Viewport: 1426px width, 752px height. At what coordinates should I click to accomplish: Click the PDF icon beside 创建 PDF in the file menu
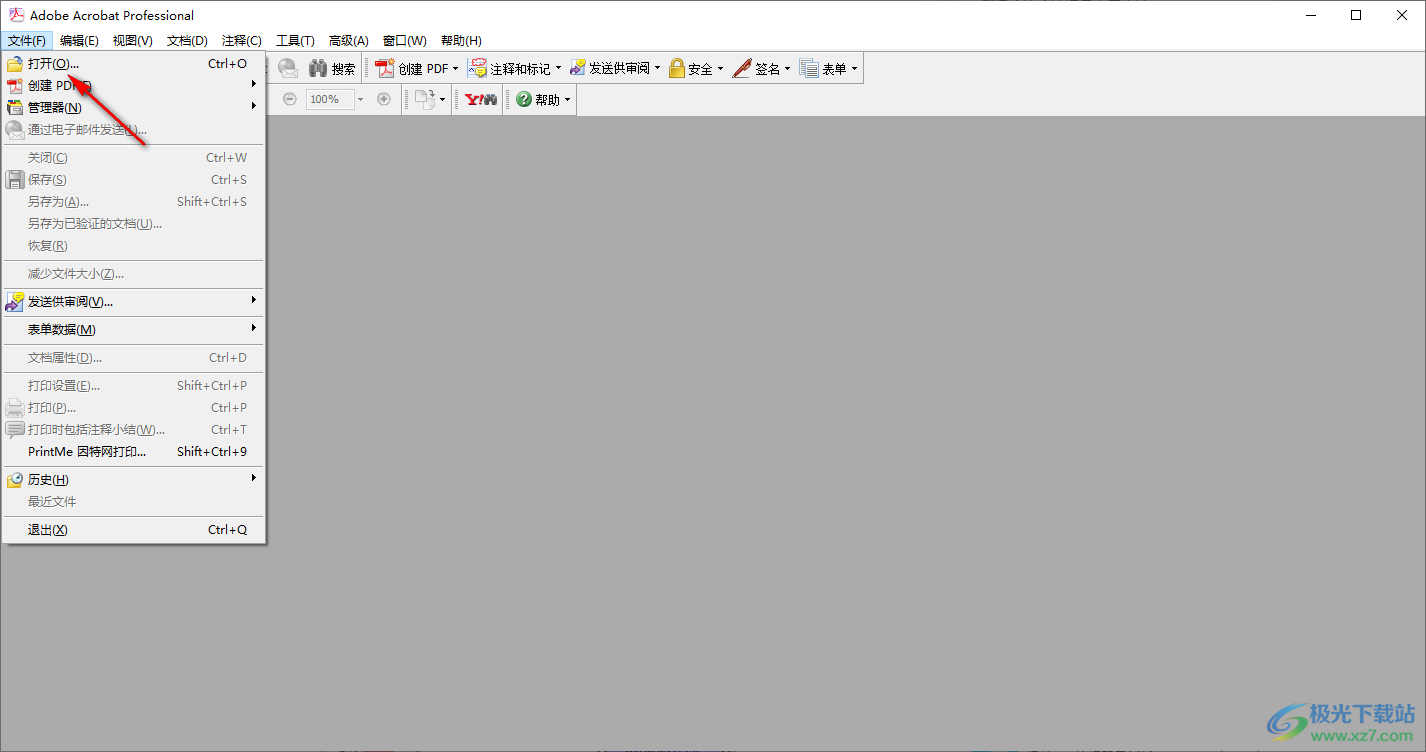click(15, 85)
